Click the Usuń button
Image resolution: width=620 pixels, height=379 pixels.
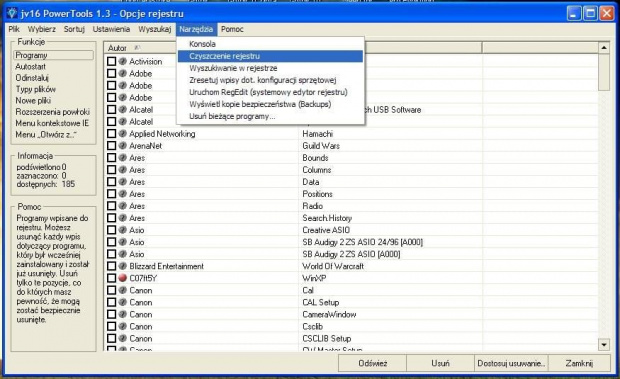[440, 363]
